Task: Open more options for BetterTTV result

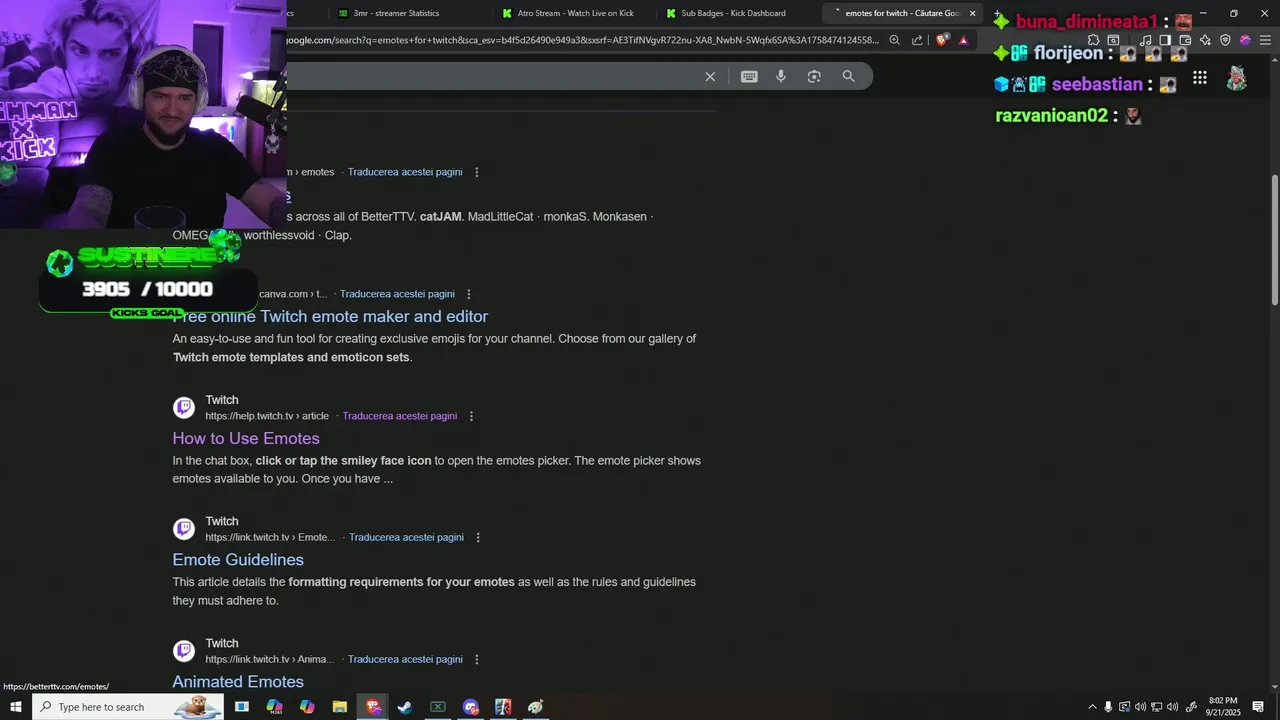Action: point(476,172)
